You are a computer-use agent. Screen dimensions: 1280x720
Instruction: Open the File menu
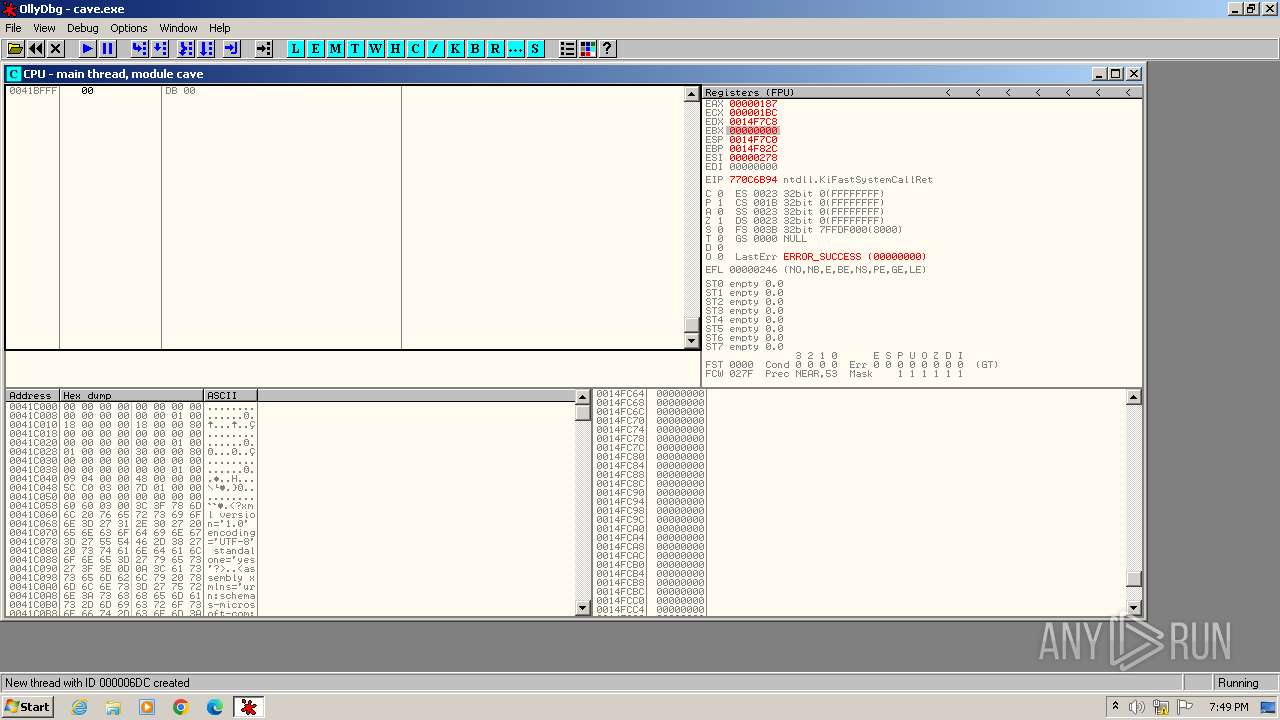(x=13, y=28)
